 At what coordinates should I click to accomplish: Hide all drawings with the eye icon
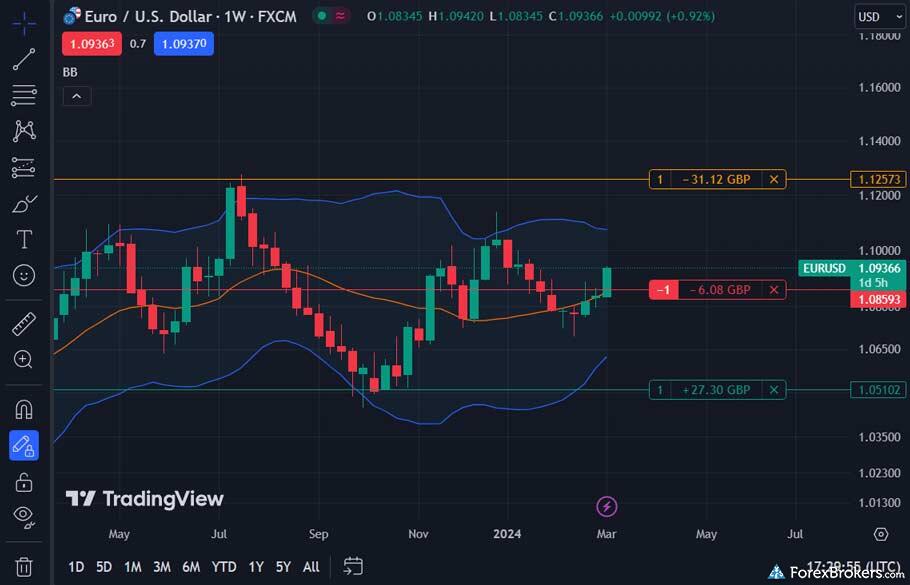(x=24, y=516)
